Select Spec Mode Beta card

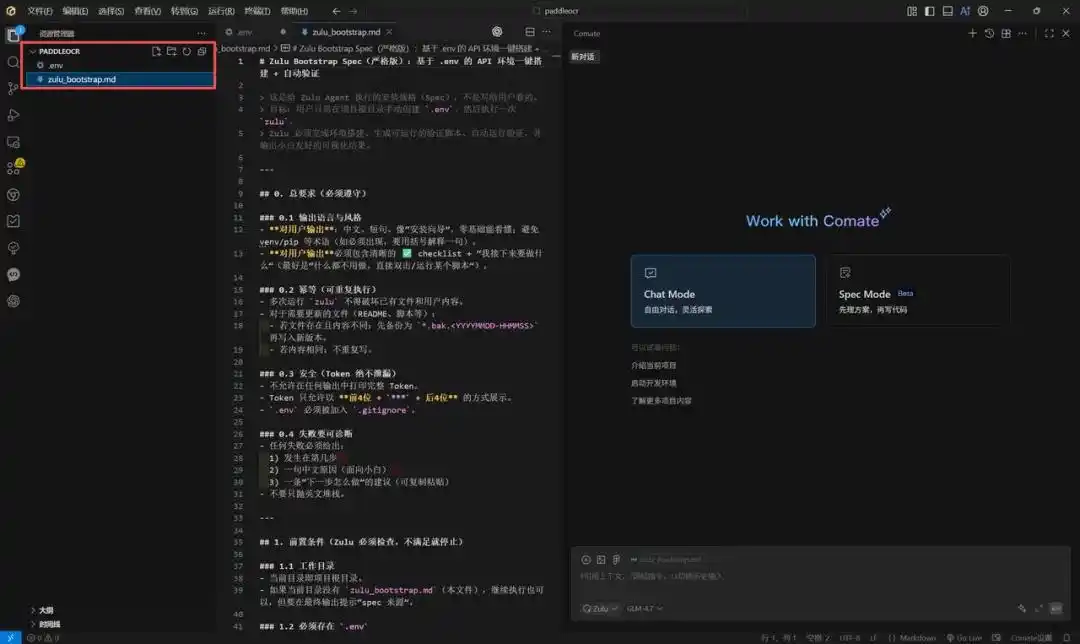pos(918,291)
